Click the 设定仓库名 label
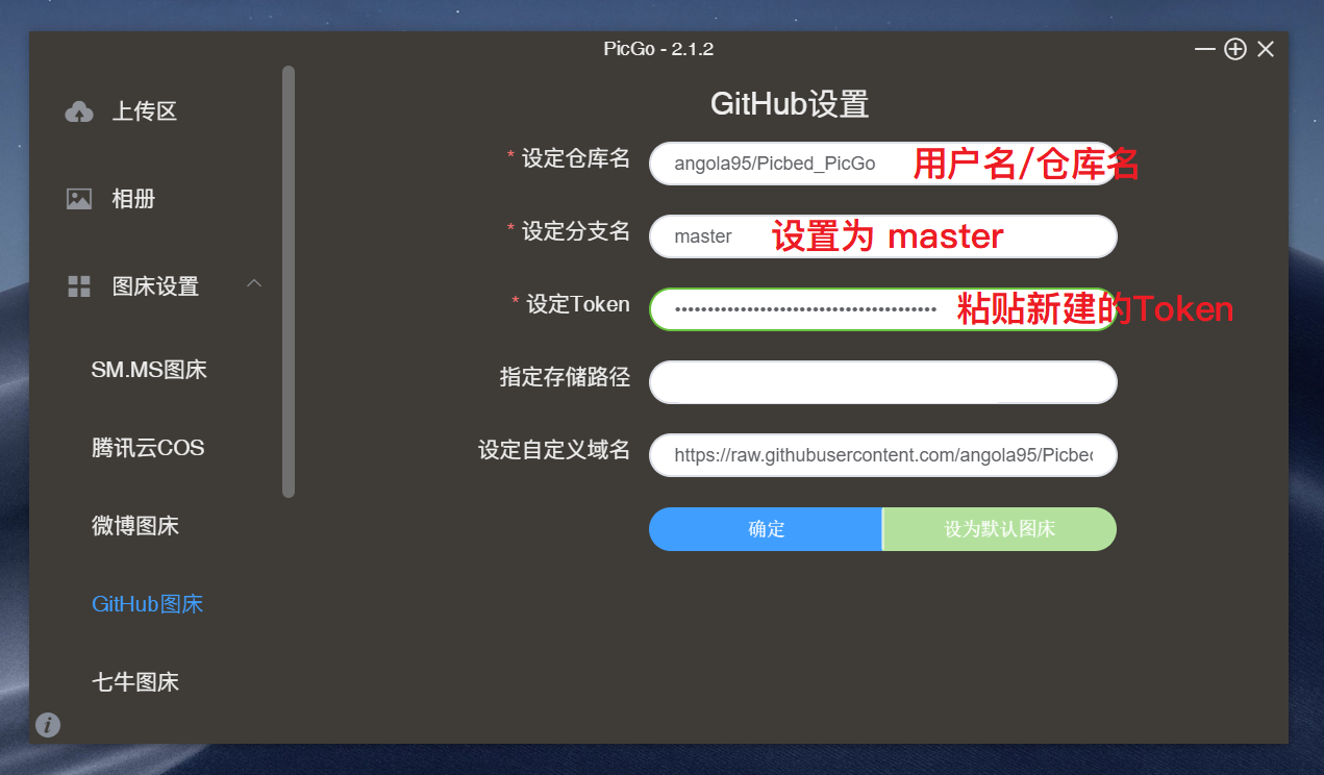Viewport: 1324px width, 775px height. (x=576, y=158)
